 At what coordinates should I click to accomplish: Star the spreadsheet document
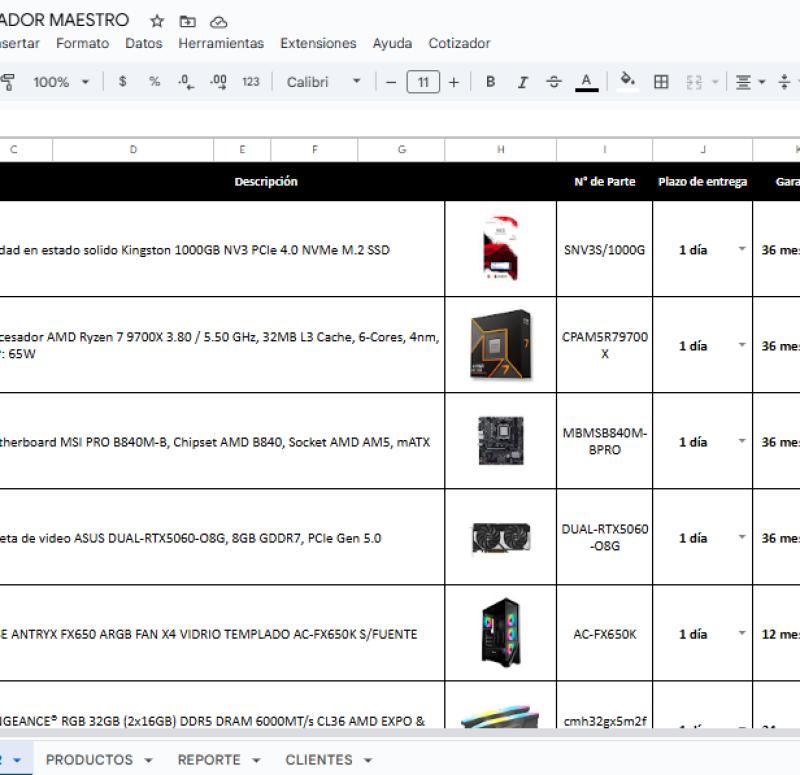pos(157,21)
